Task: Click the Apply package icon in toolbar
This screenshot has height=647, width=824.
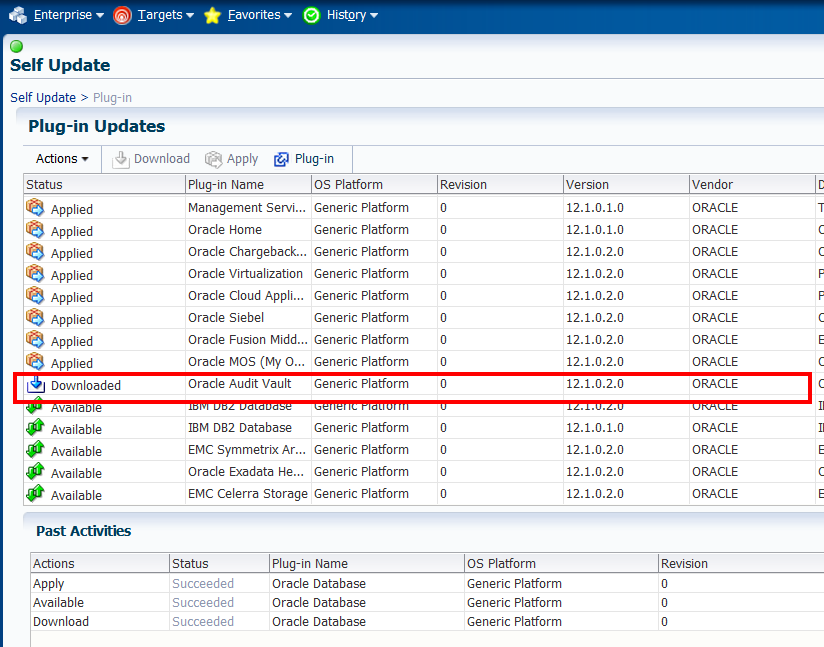Action: point(213,159)
